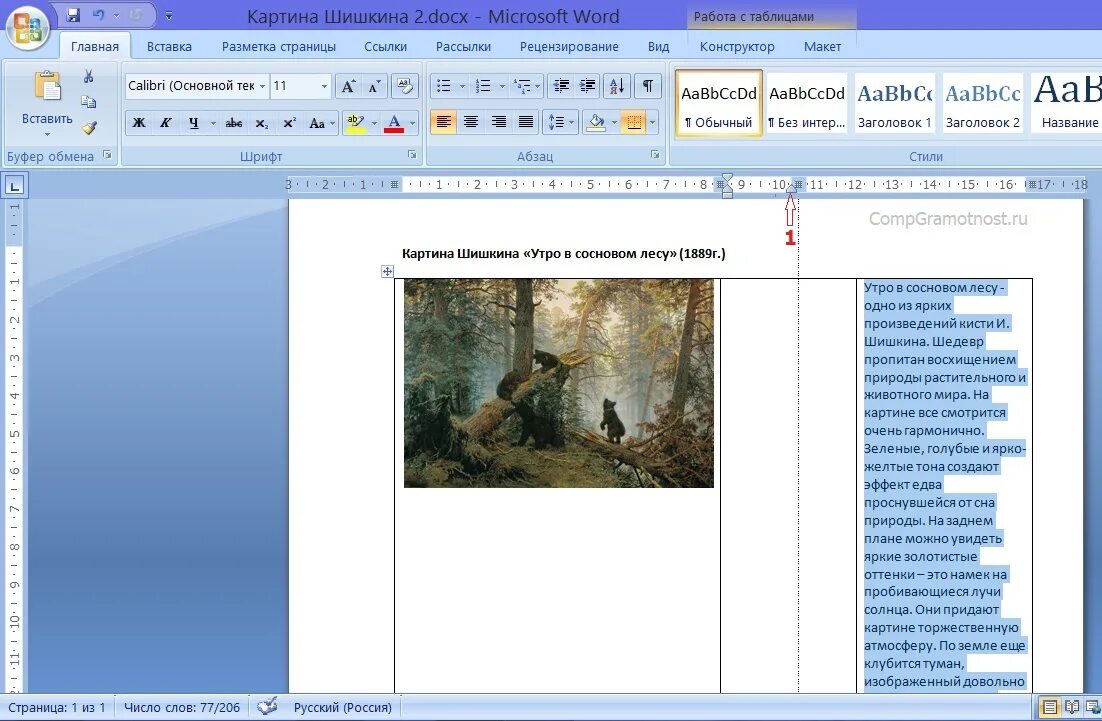Open the Вставка tab
Viewport: 1102px width, 721px height.
click(x=169, y=46)
